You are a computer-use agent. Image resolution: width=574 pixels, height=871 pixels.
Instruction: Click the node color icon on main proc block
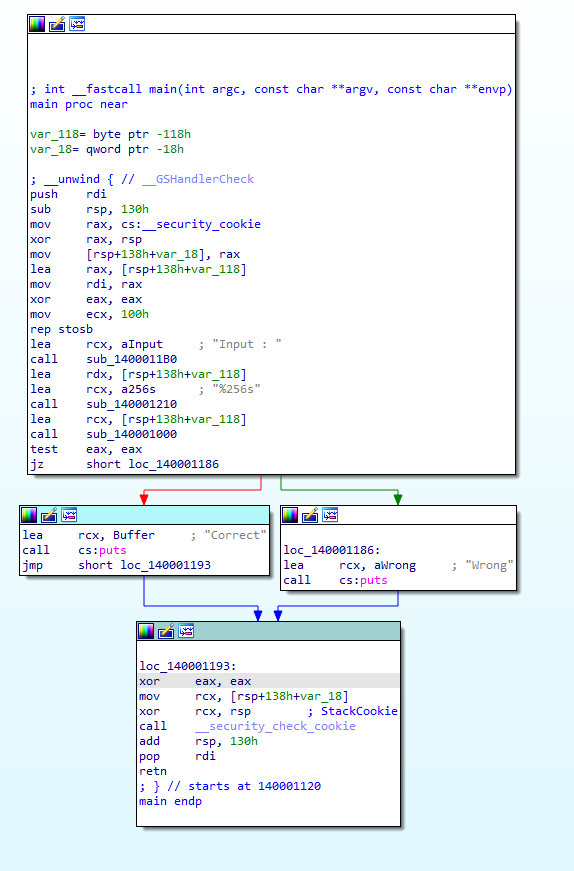coord(37,24)
